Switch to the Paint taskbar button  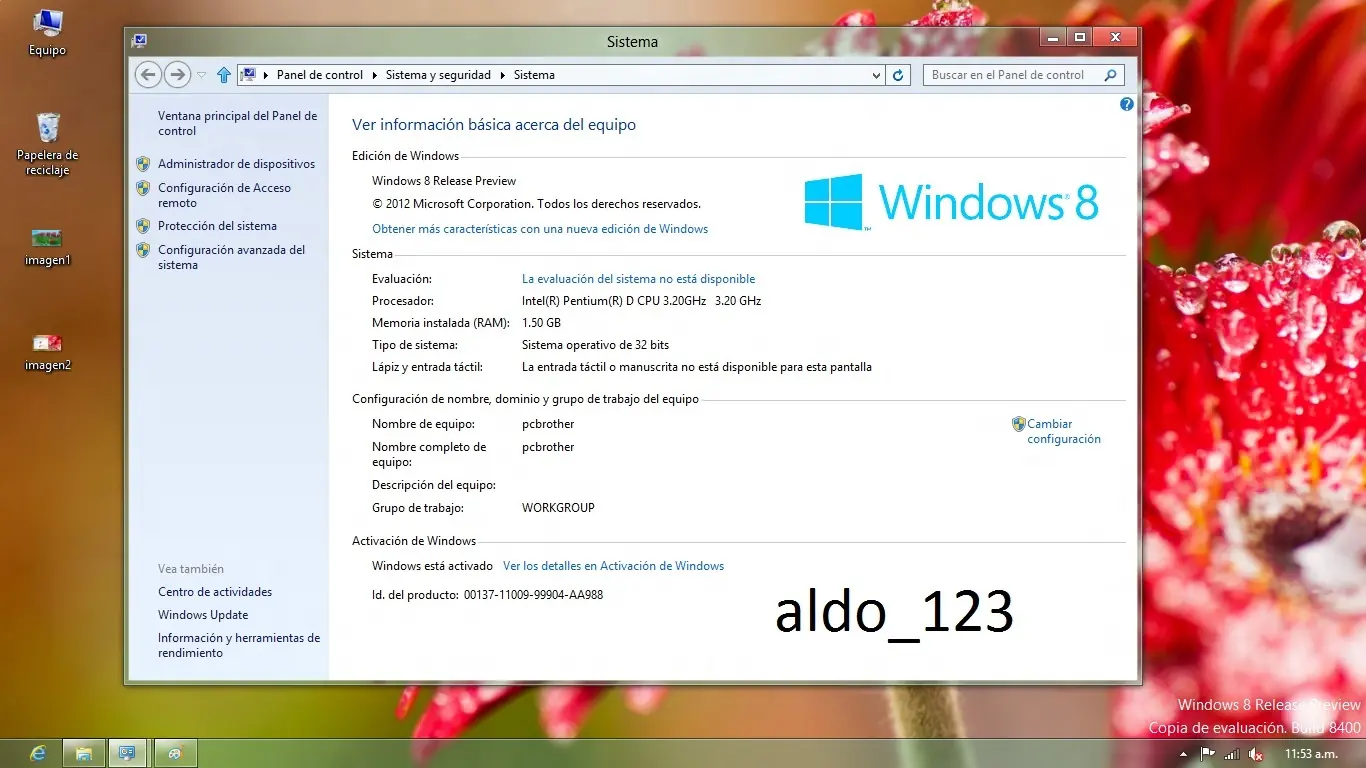point(175,753)
